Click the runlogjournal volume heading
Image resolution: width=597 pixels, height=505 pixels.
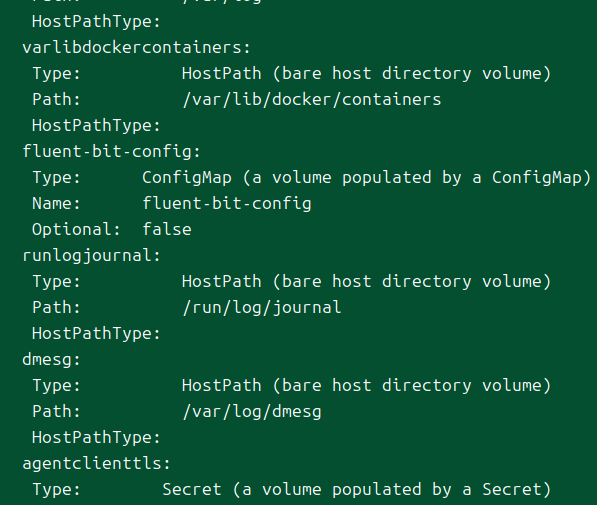(91, 256)
